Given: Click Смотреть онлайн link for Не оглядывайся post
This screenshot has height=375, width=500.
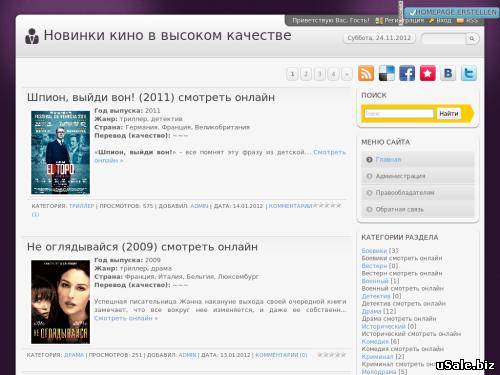Looking at the screenshot, I should pos(126,318).
